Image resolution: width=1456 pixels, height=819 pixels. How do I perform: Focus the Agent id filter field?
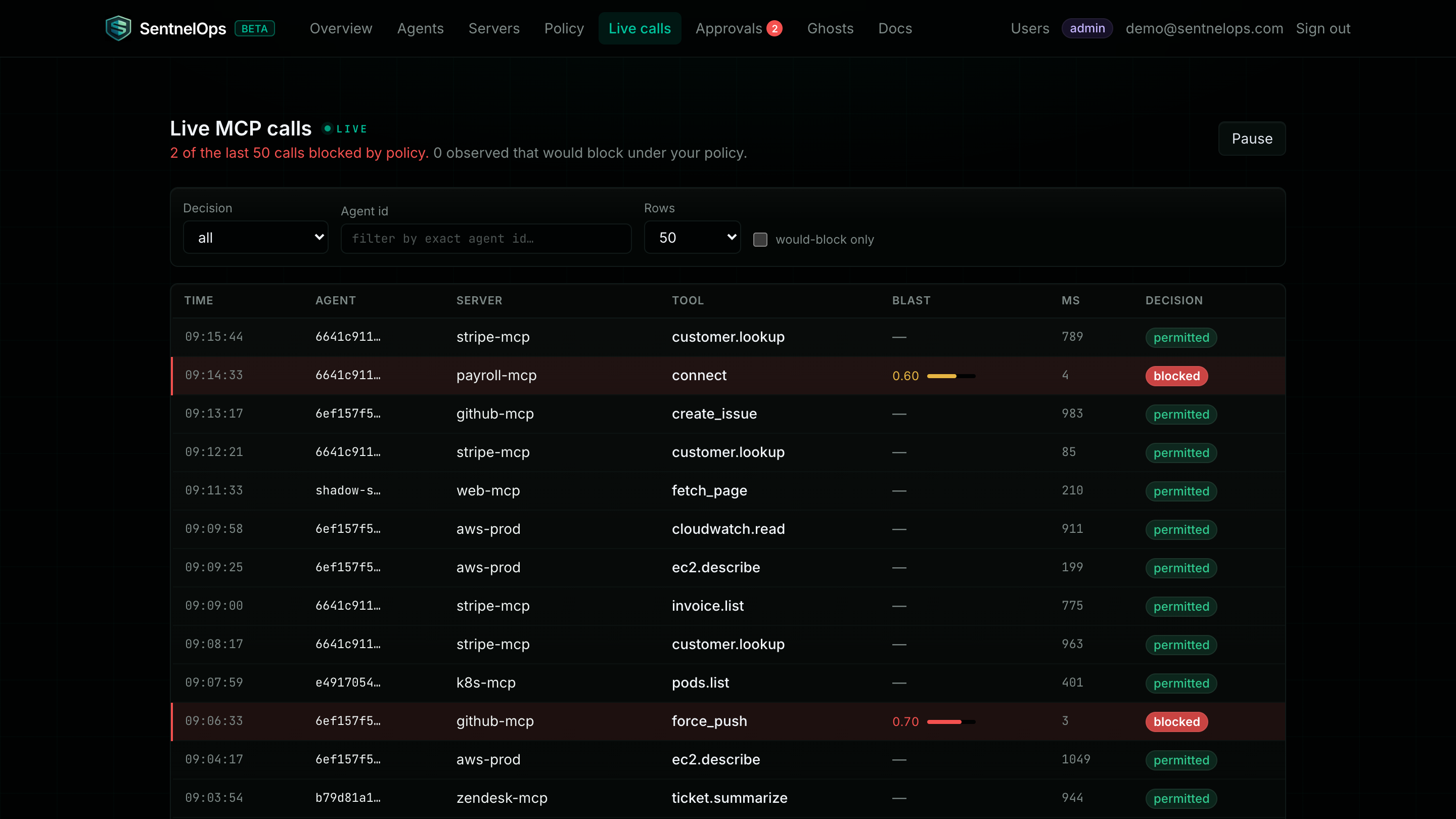pyautogui.click(x=486, y=239)
